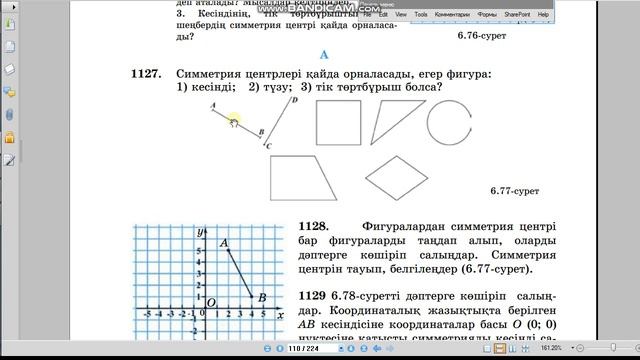
Task: Switch to single page layout
Action: (487, 349)
